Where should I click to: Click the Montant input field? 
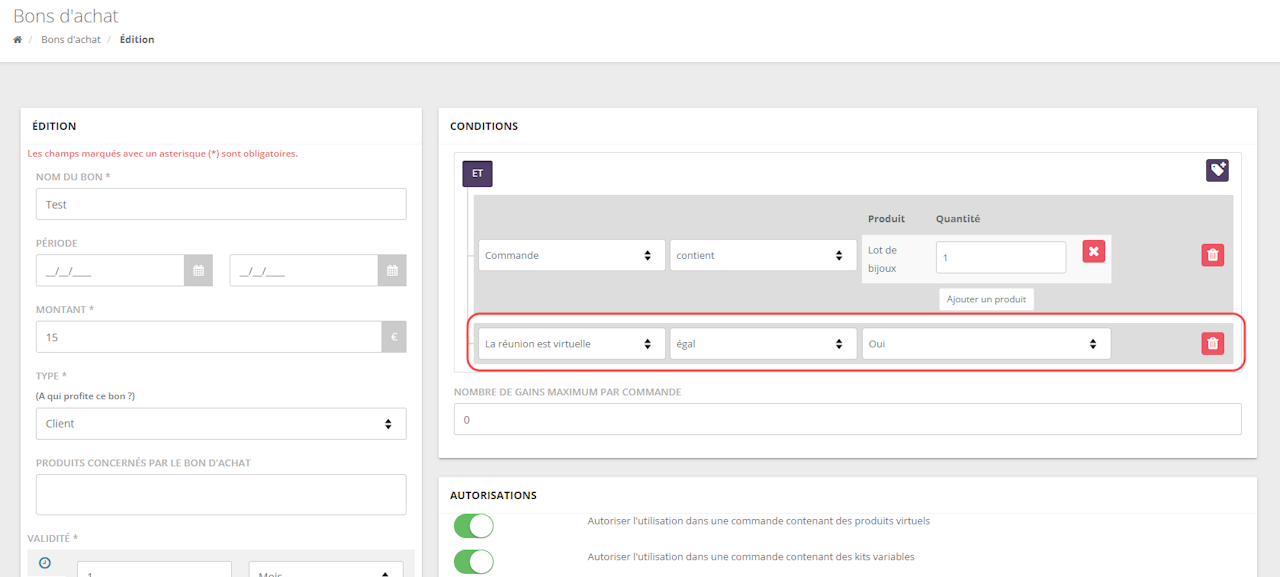click(208, 337)
